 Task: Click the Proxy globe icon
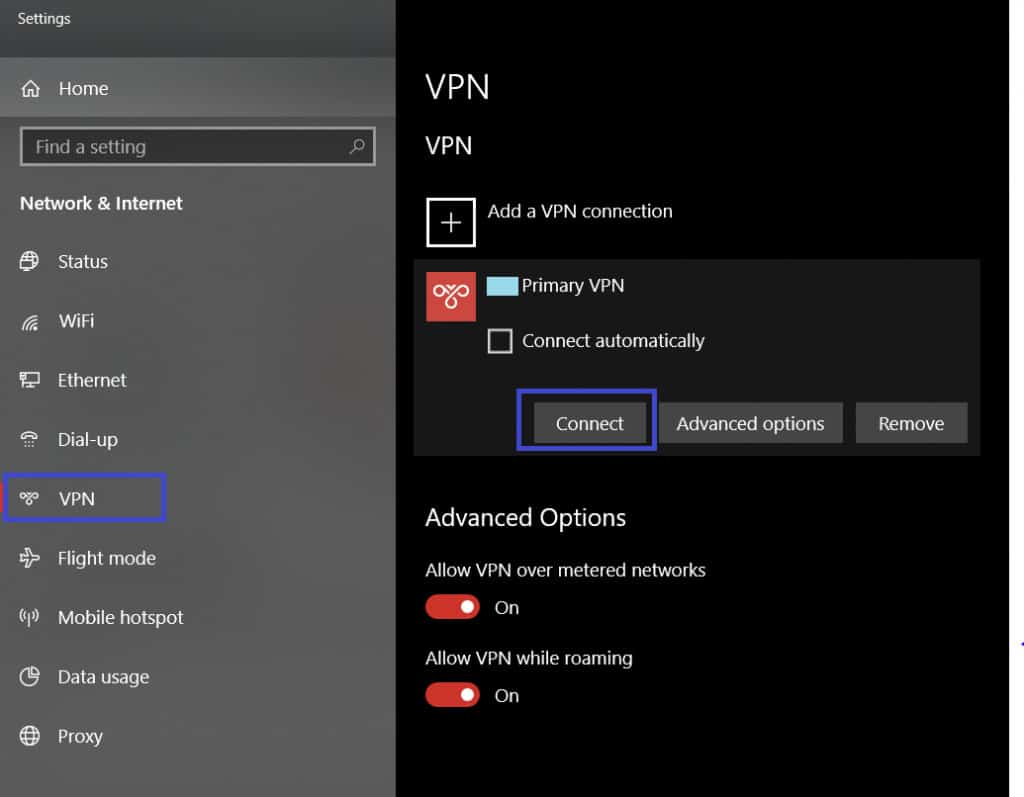click(32, 736)
